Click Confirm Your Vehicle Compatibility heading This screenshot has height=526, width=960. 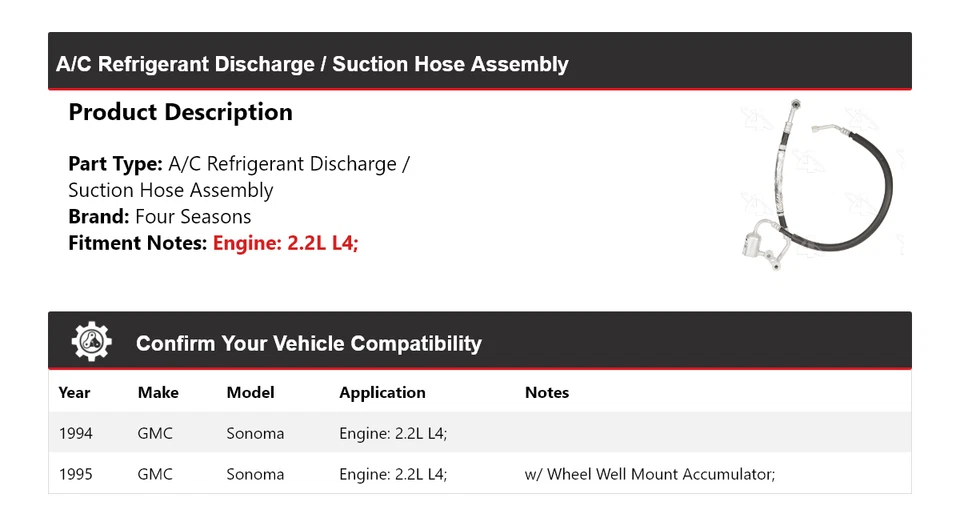308,344
